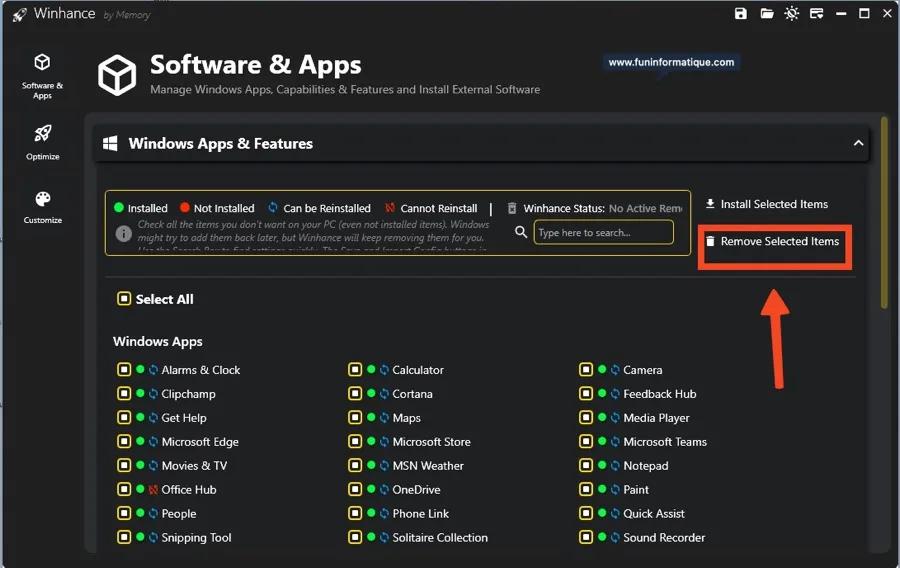Click the reinstall icon next to Phone Link
Image resolution: width=900 pixels, height=568 pixels.
tap(384, 513)
